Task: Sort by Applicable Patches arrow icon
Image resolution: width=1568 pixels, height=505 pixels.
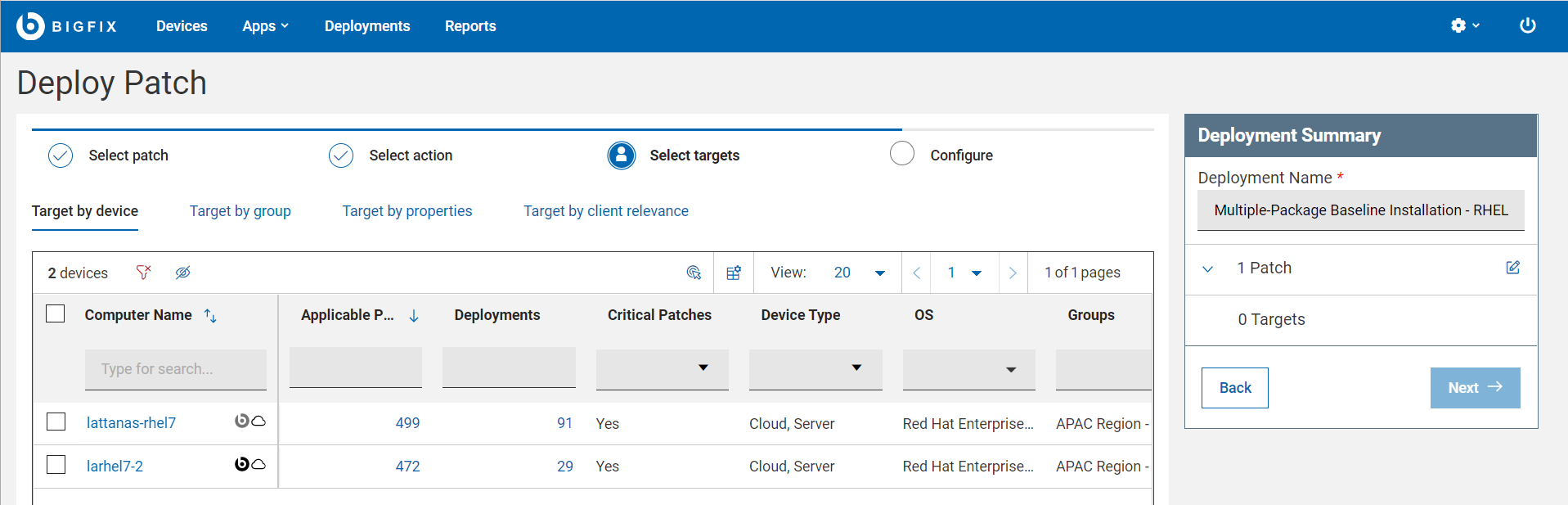Action: coord(414,316)
